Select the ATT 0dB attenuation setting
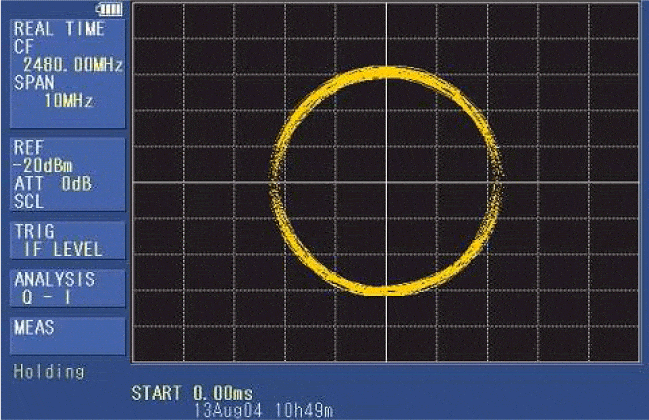 click(53, 184)
